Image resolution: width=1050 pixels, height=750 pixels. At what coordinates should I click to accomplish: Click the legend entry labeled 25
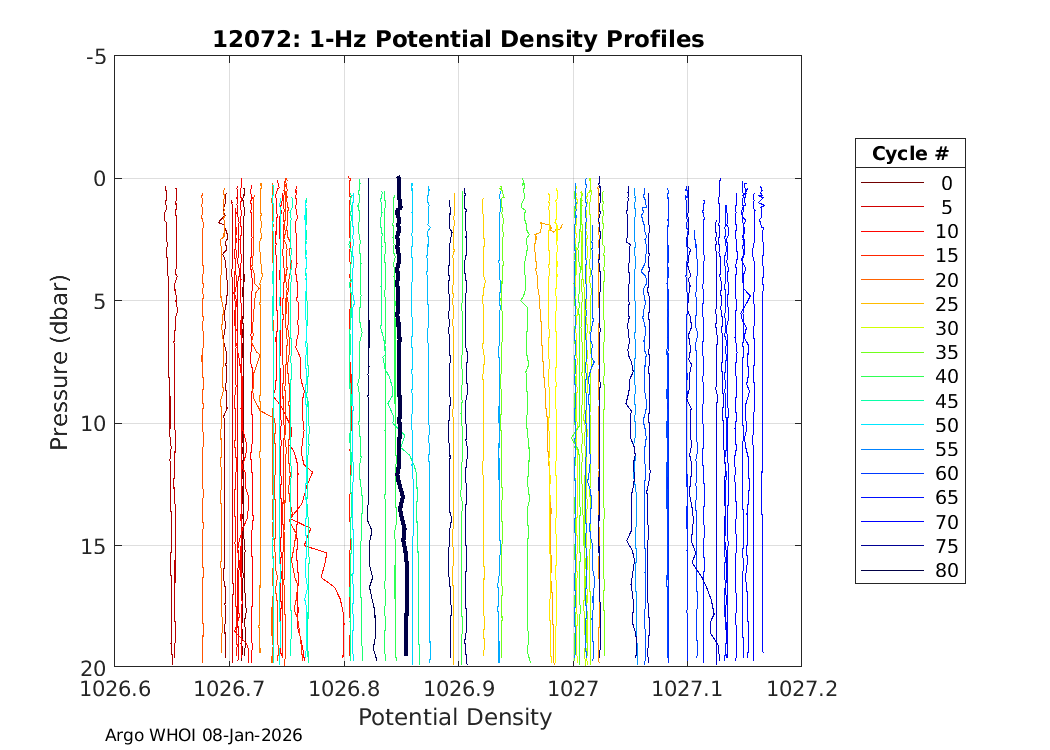click(946, 304)
